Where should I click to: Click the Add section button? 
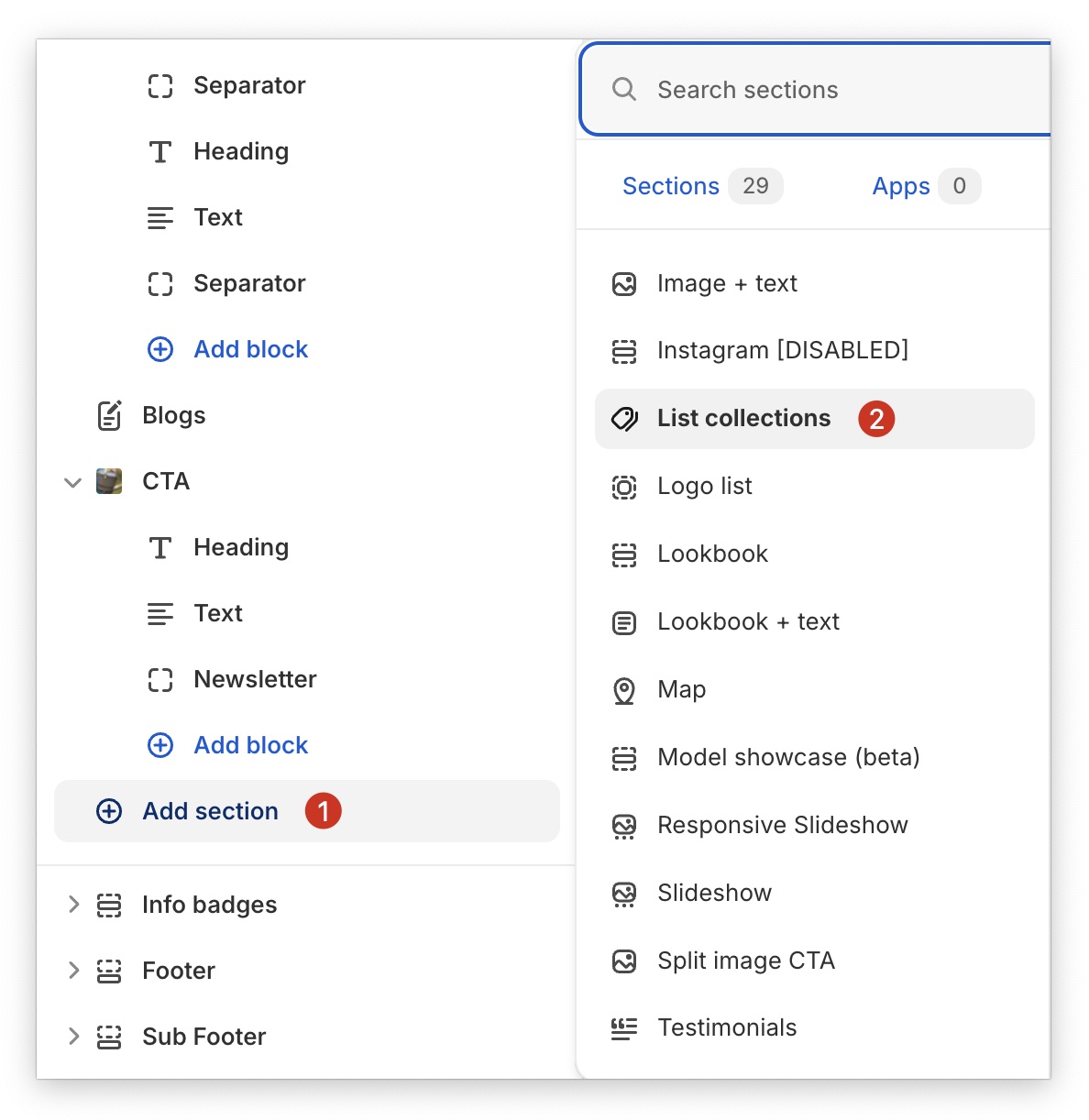pyautogui.click(x=210, y=811)
